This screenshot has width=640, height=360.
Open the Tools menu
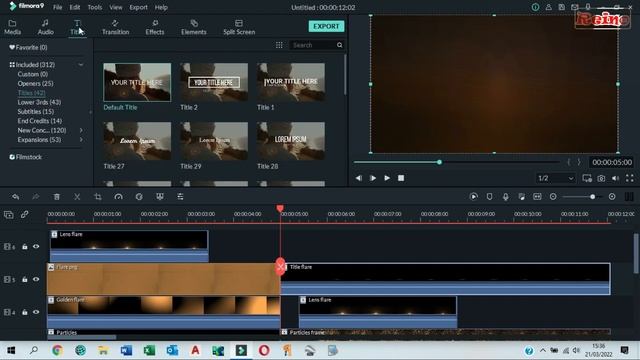95,7
